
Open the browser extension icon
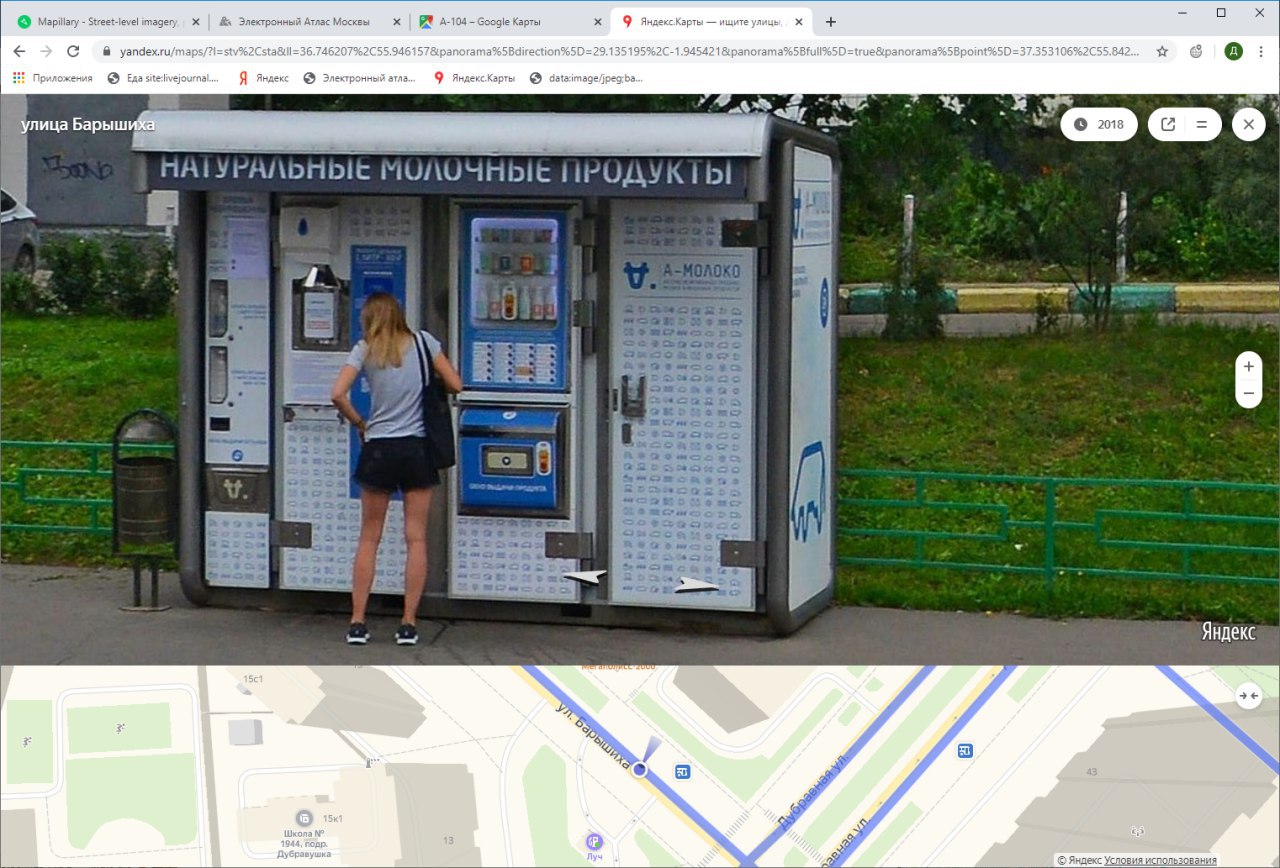click(x=1197, y=51)
